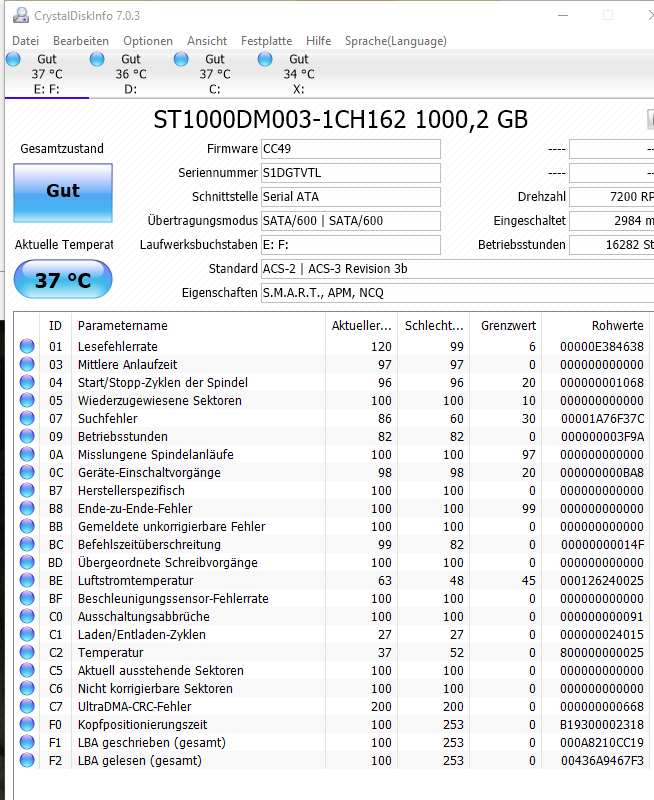Click the Übertragungsmodus SATA/600 field
654x800 pixels.
point(350,221)
